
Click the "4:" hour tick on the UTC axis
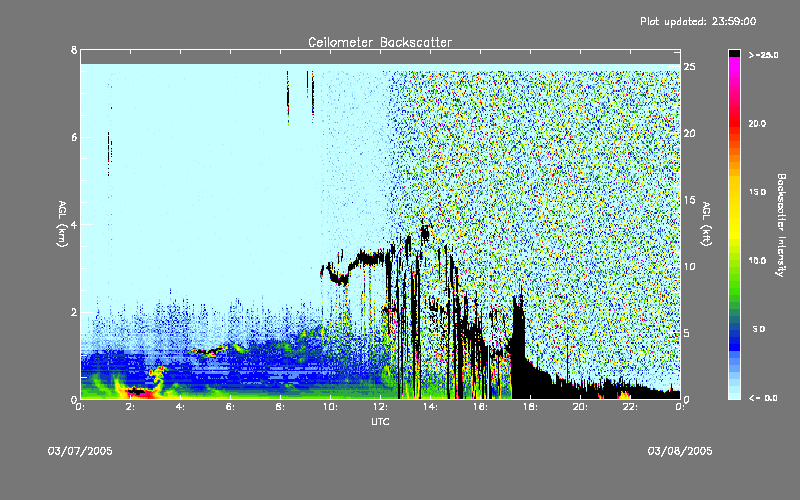click(180, 407)
